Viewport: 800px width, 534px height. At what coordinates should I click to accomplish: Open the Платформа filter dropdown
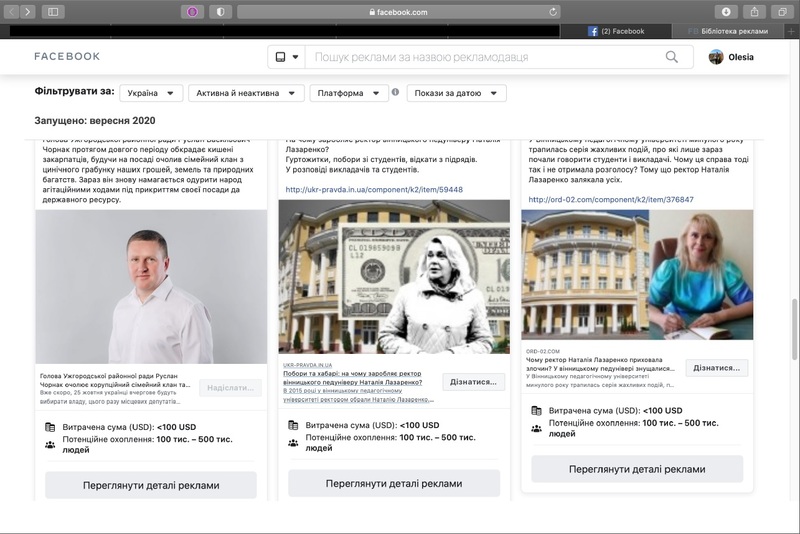click(x=349, y=93)
